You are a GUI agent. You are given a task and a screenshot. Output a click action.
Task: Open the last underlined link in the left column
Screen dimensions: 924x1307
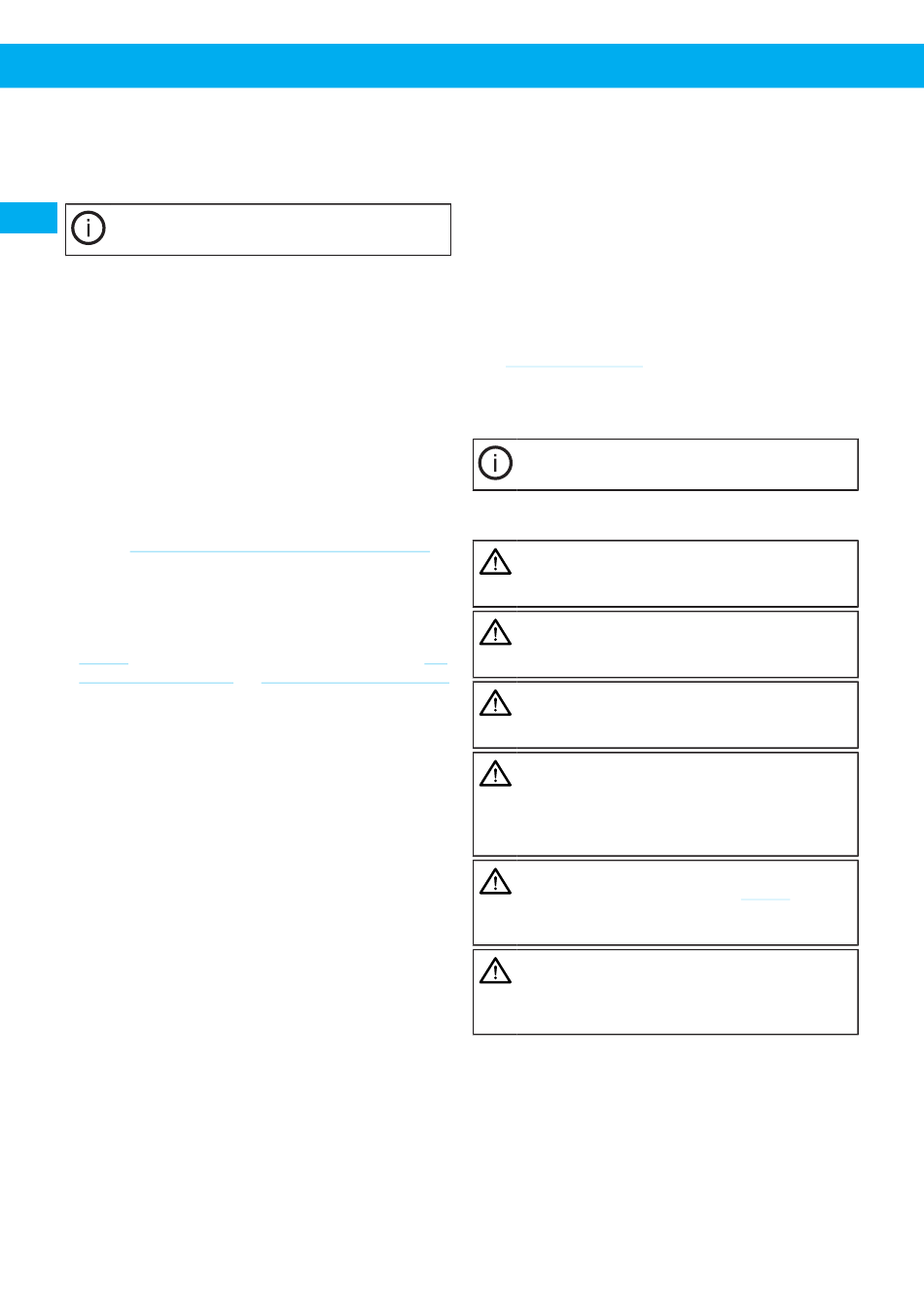coord(355,683)
